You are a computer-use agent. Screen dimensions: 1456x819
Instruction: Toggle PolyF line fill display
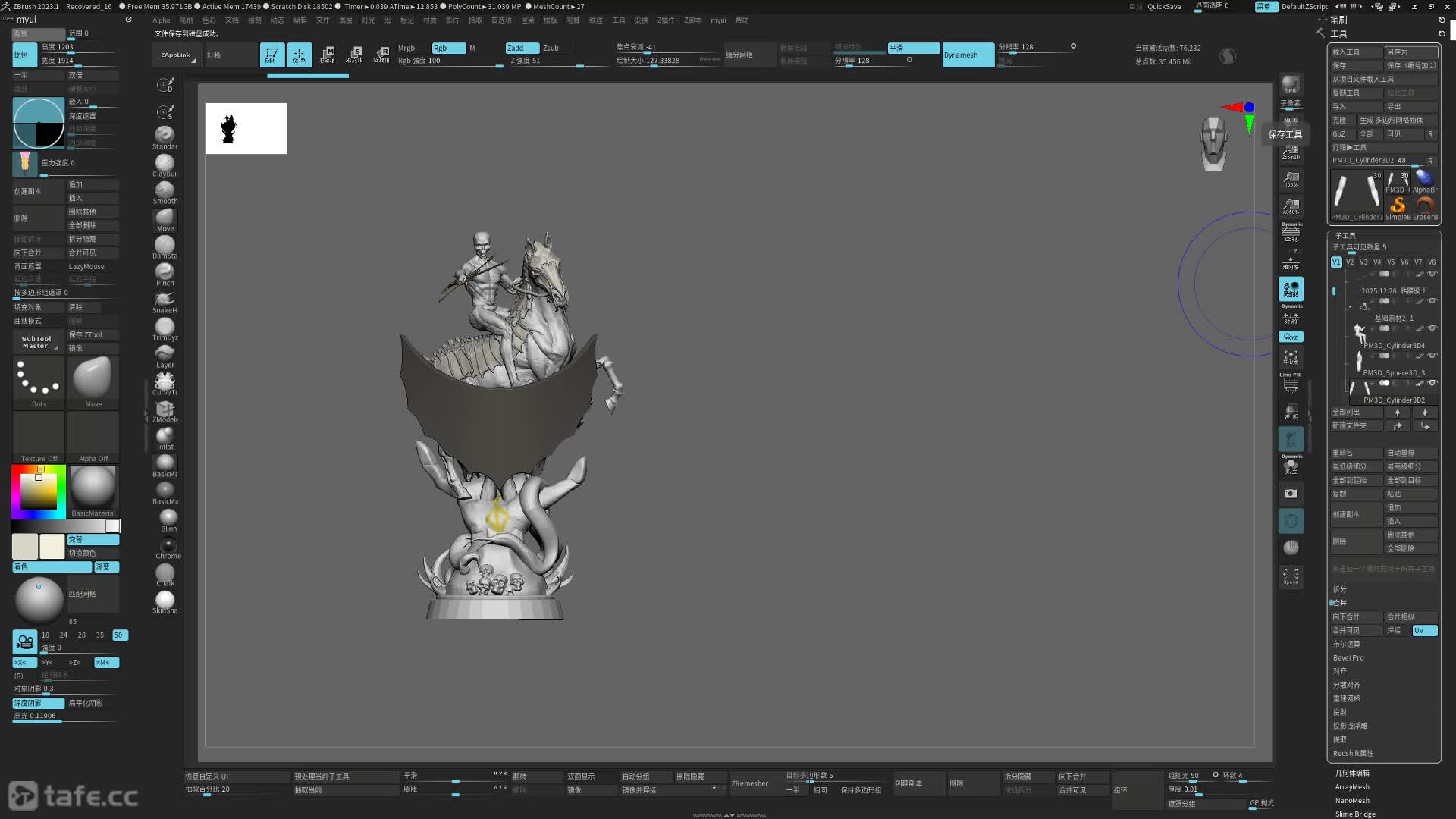point(1290,384)
